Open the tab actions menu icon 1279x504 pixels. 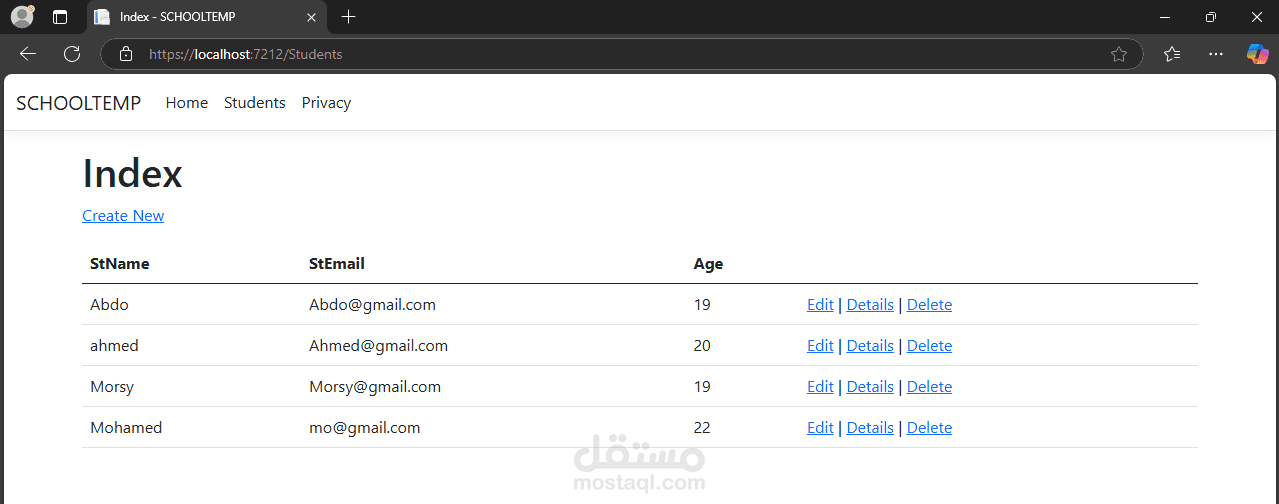(x=60, y=17)
